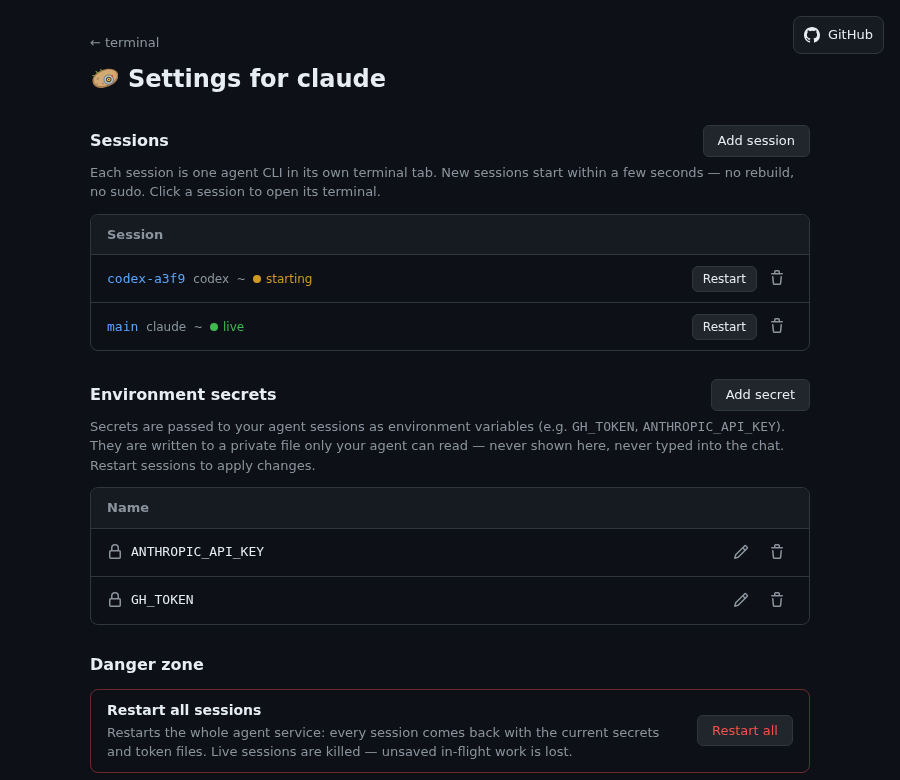Click the Sessions section heading
Screen dimensions: 900x780
pyautogui.click(x=129, y=141)
